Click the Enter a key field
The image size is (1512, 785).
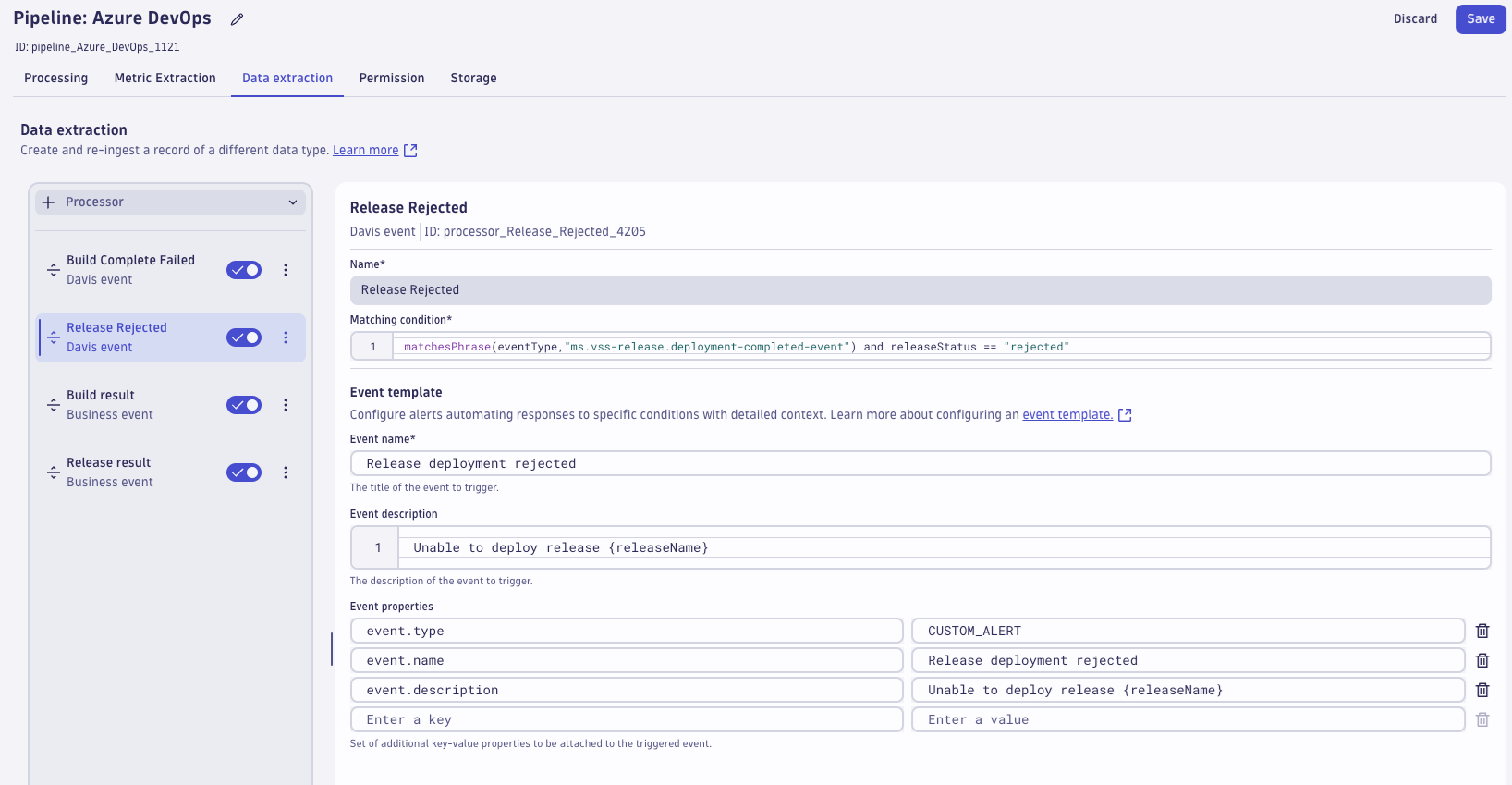click(627, 719)
